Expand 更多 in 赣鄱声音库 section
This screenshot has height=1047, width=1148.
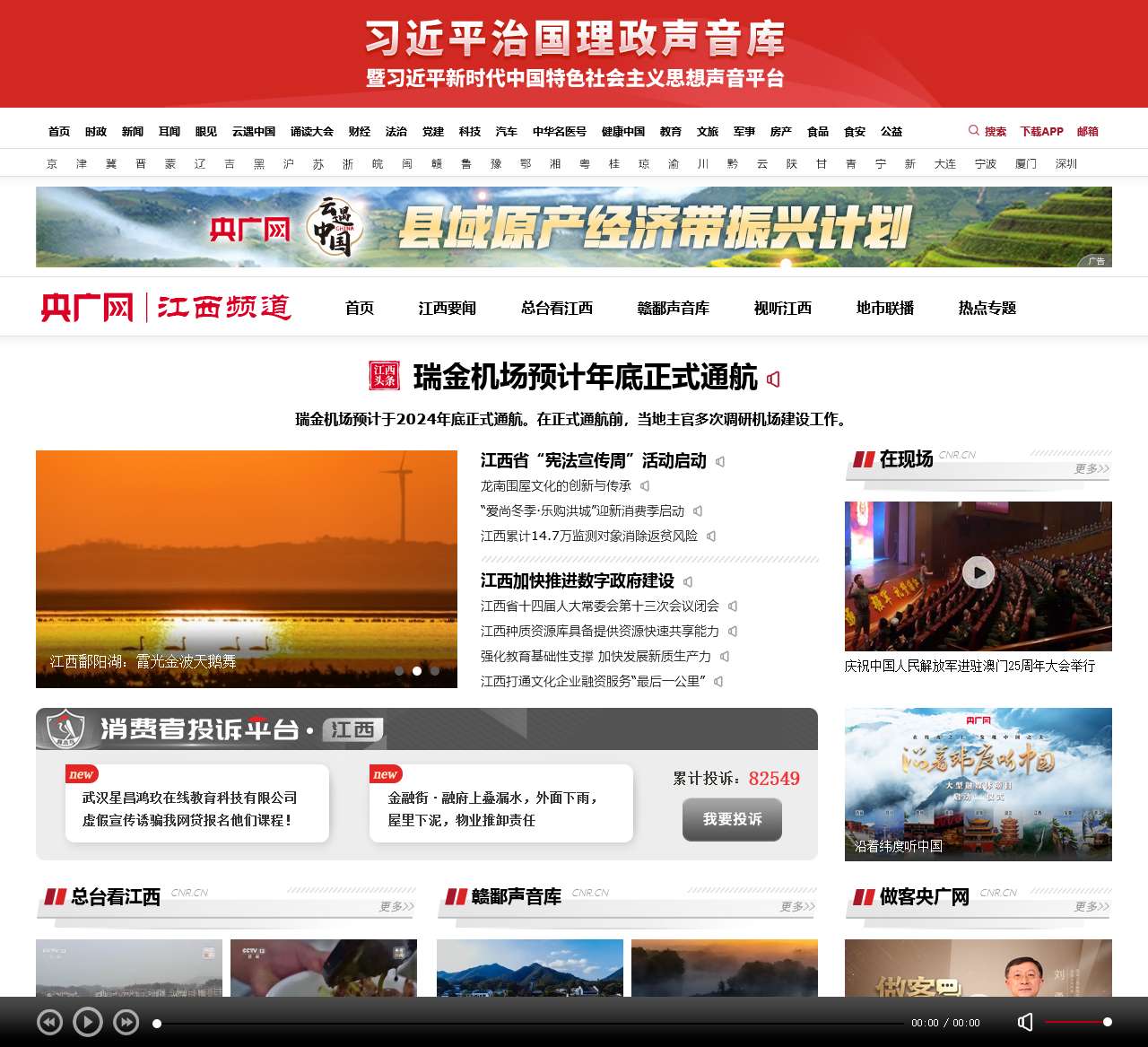coord(797,906)
